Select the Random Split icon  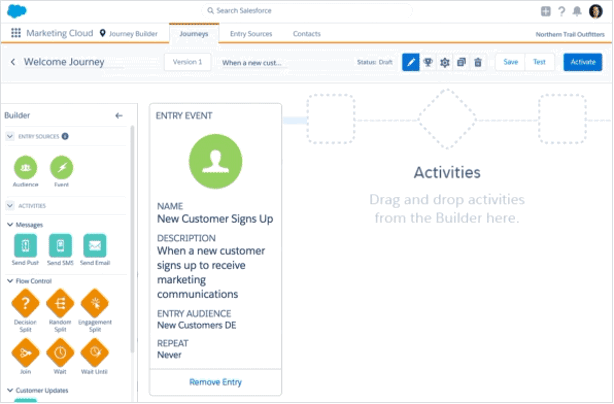60,303
